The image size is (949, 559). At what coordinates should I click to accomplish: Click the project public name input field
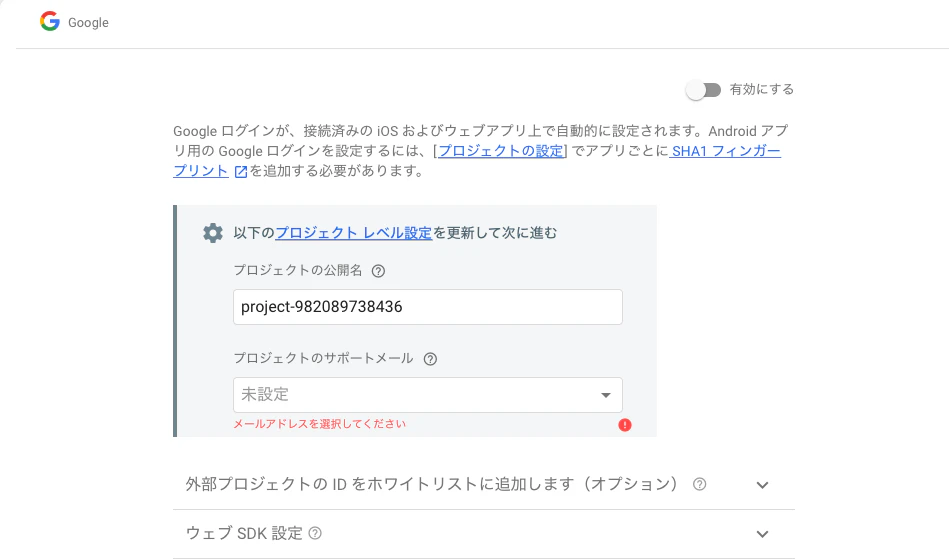point(428,307)
